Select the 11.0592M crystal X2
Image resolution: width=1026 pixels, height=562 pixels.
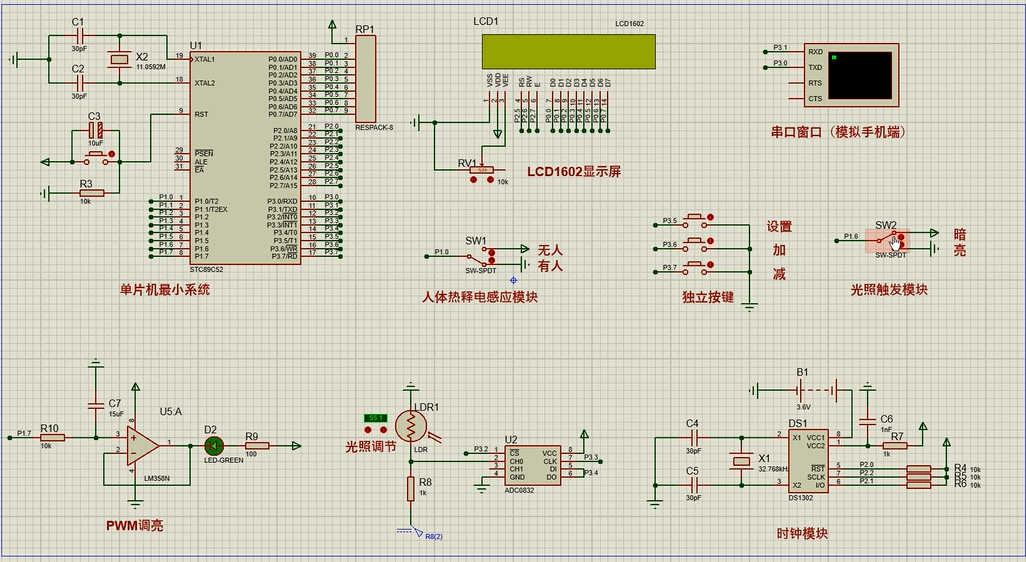pos(119,60)
